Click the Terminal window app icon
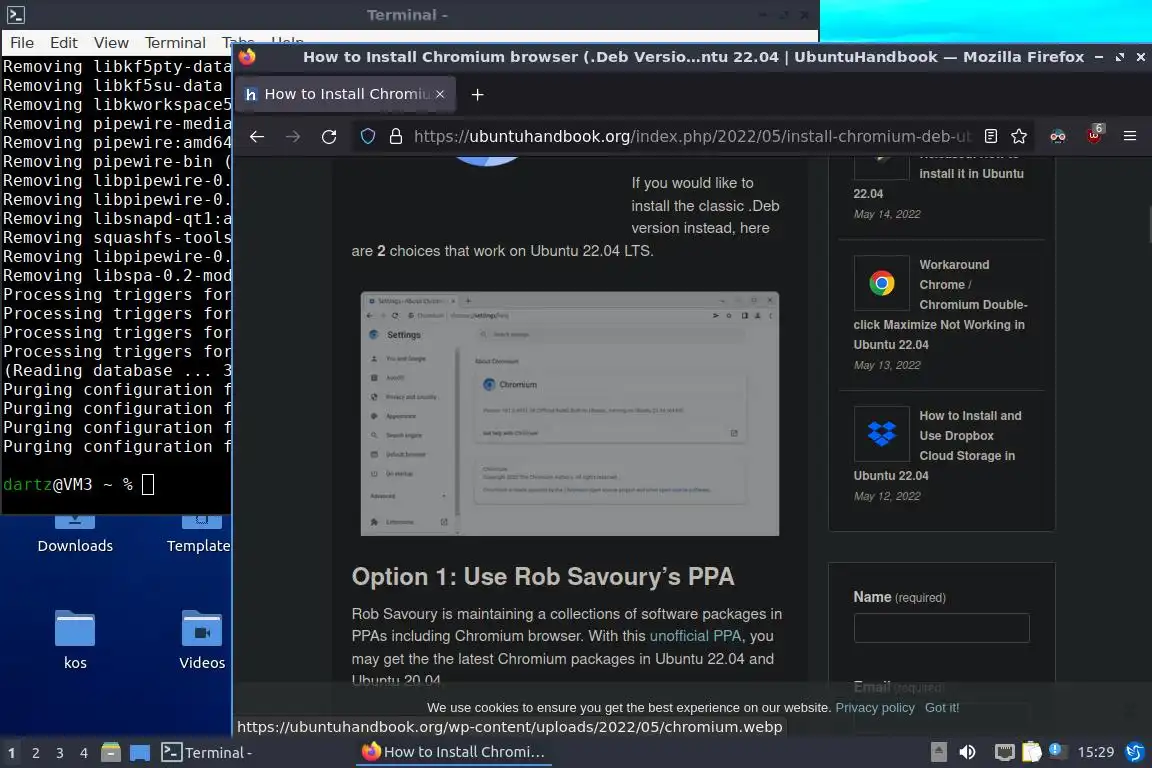 16,15
